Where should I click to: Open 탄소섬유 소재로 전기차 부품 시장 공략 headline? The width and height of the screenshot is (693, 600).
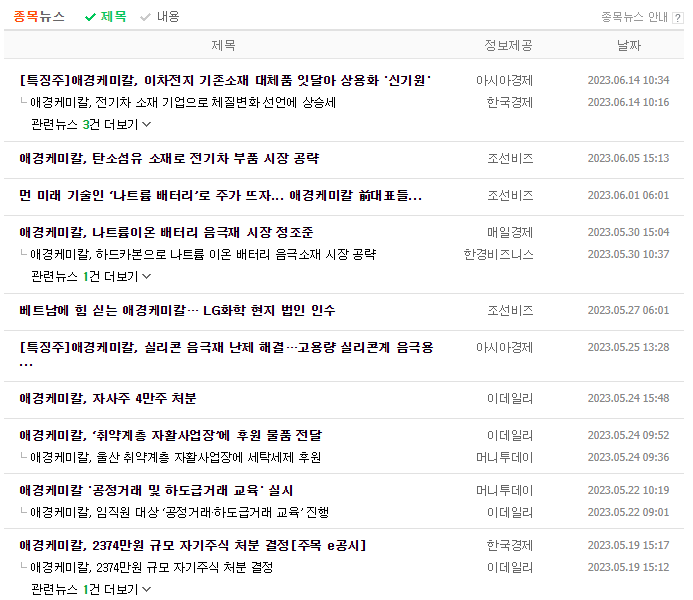[x=169, y=158]
